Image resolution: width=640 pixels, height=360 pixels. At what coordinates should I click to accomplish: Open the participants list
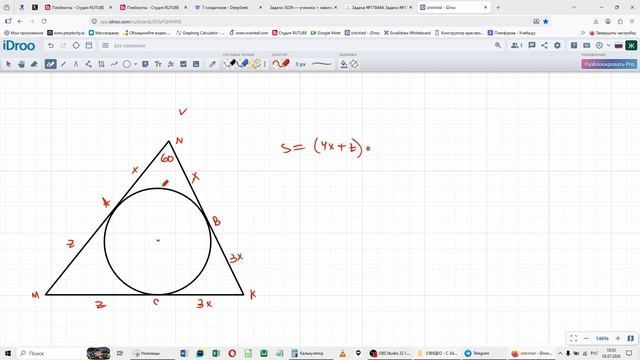pyautogui.click(x=516, y=45)
